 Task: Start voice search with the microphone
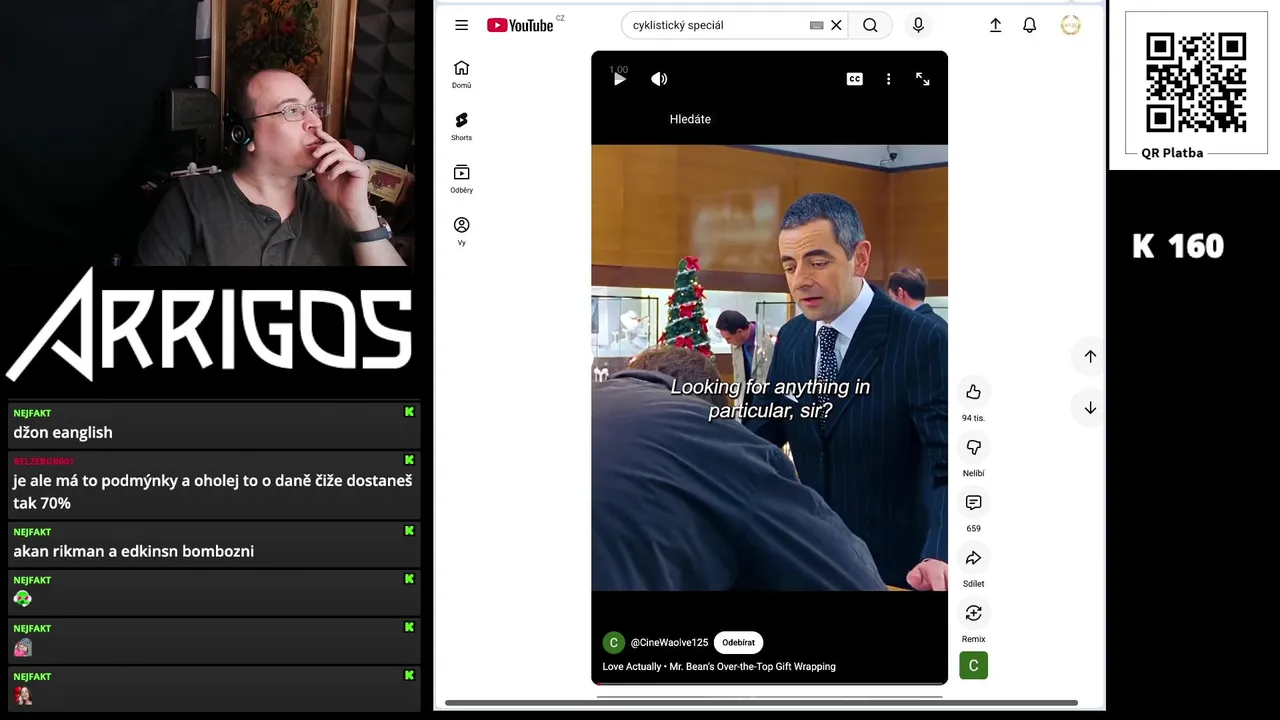(x=918, y=25)
